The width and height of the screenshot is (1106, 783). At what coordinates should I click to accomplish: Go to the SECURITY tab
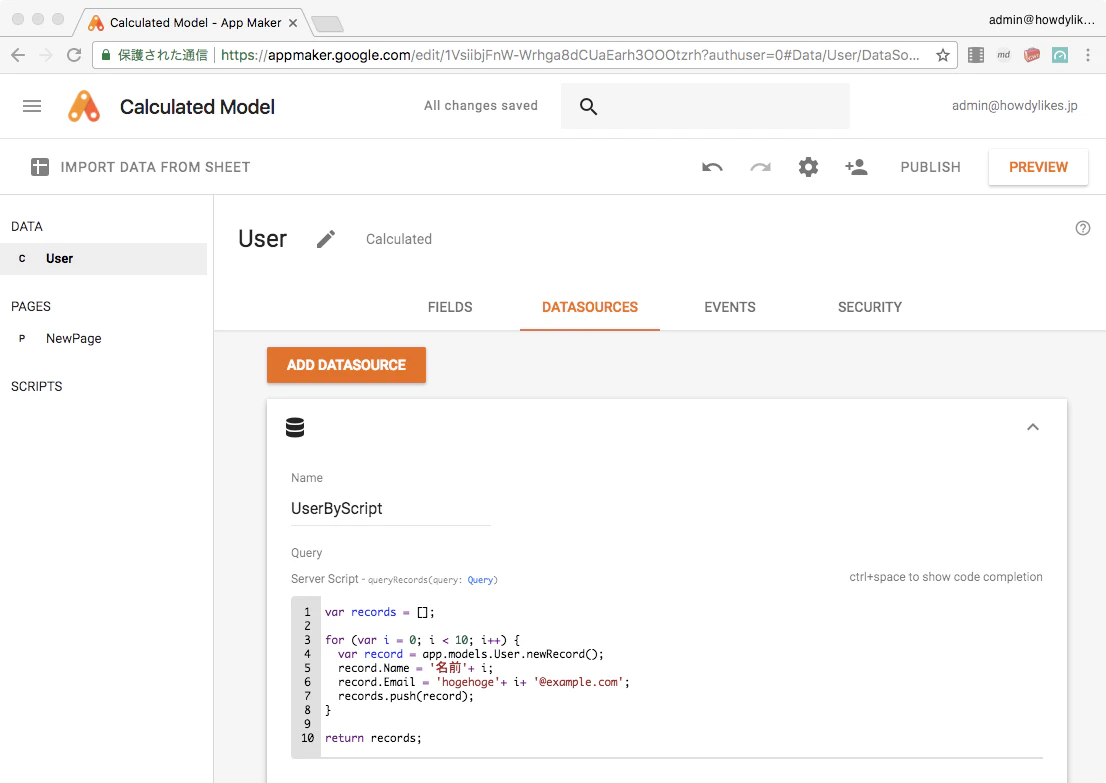(x=870, y=308)
